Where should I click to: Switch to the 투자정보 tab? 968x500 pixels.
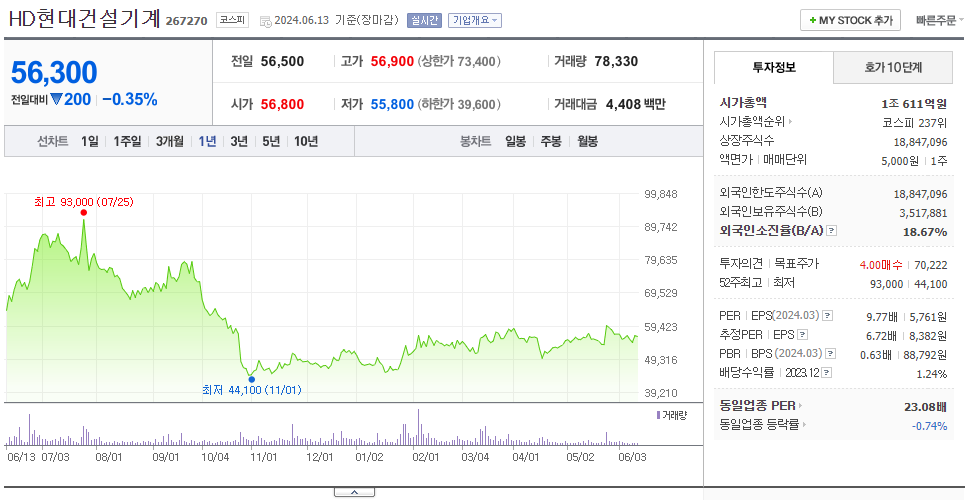tap(774, 67)
